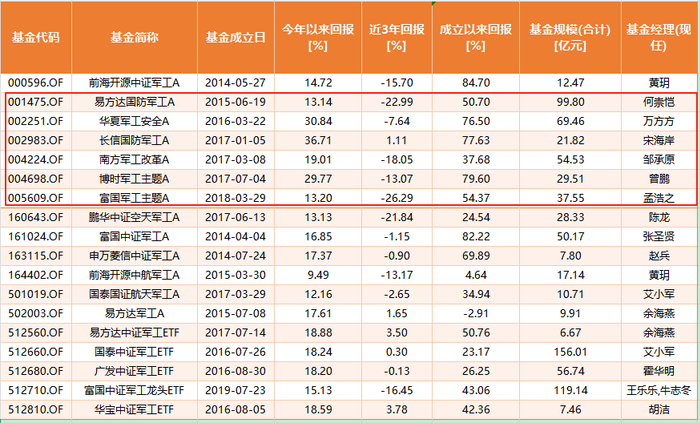Click fund name 易方达国防军工A
700x423 pixels.
pos(134,102)
